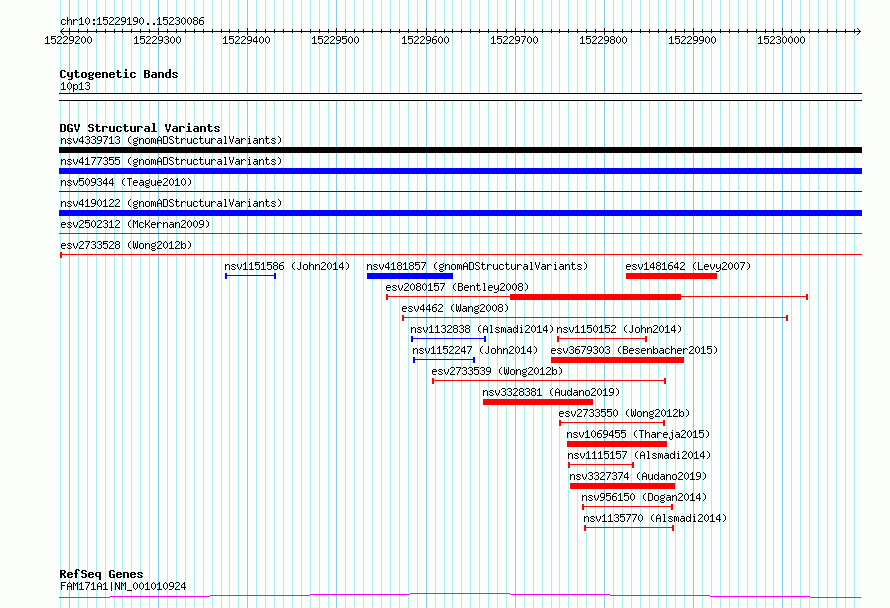Open esv2733550 (Wong2012b) label
Viewport: 890px width, 608px height.
[624, 413]
